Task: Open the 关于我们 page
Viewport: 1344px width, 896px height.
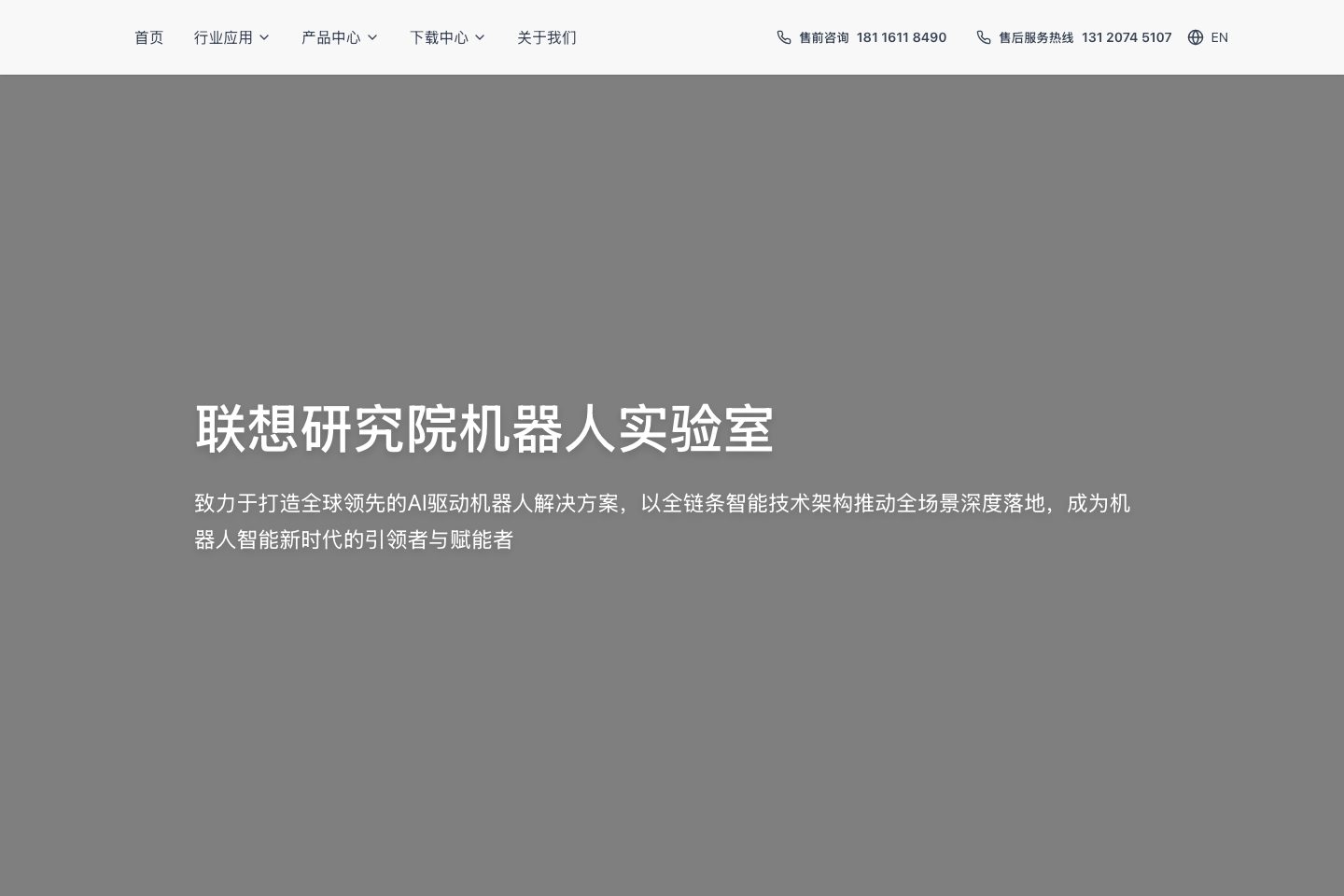Action: coord(547,37)
